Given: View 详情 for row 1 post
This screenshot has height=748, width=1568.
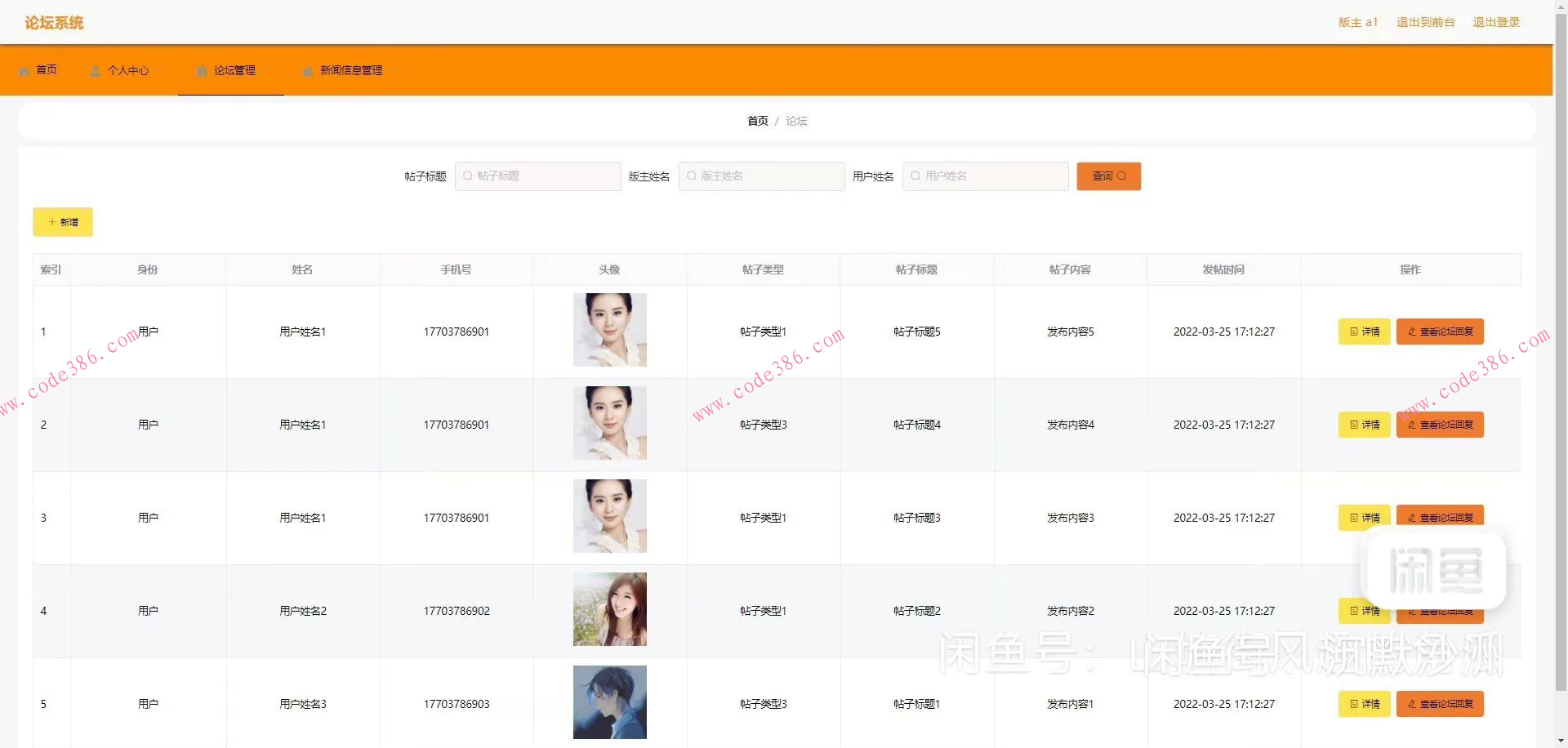Looking at the screenshot, I should click(1364, 332).
